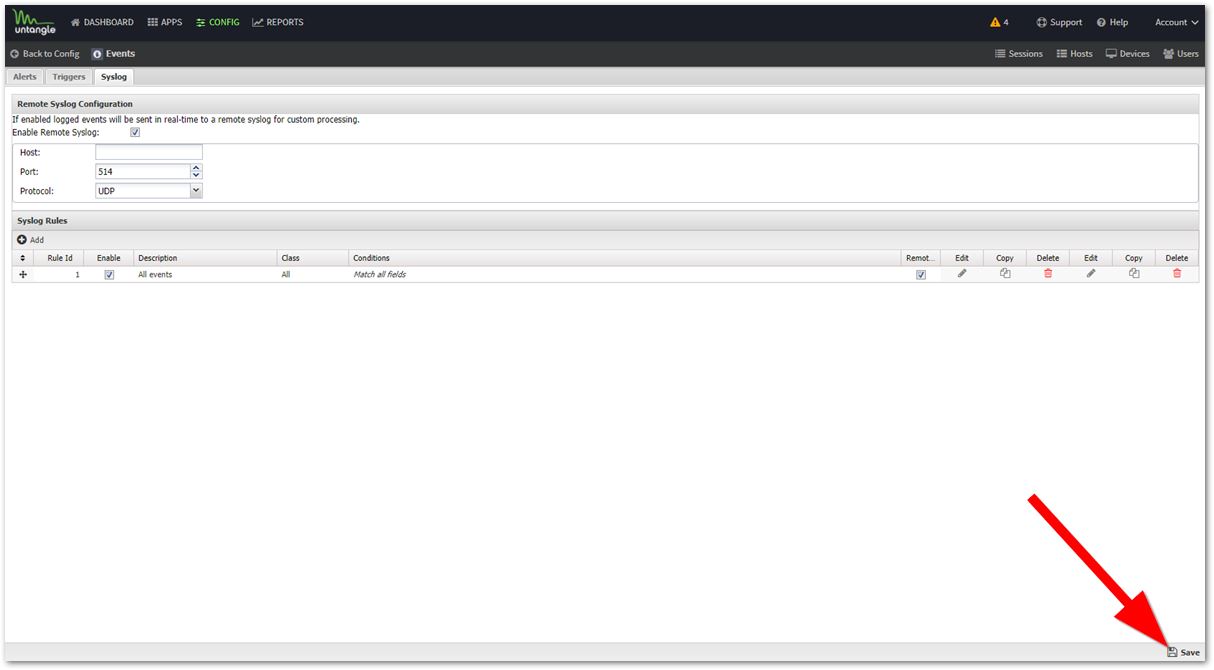
Task: Click the Copy icon for All events rule
Action: (1005, 273)
